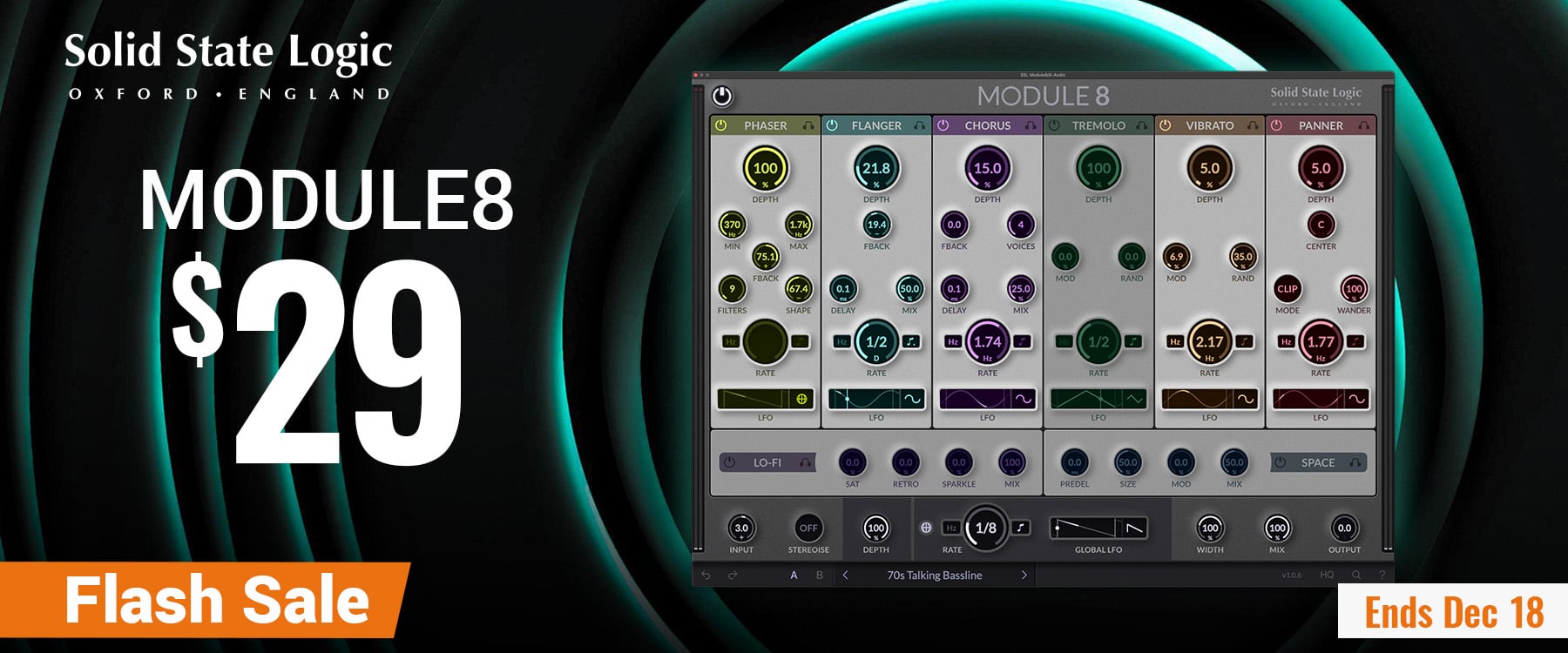Go to previous preset with left chevron
This screenshot has height=653, width=1568.
click(845, 576)
